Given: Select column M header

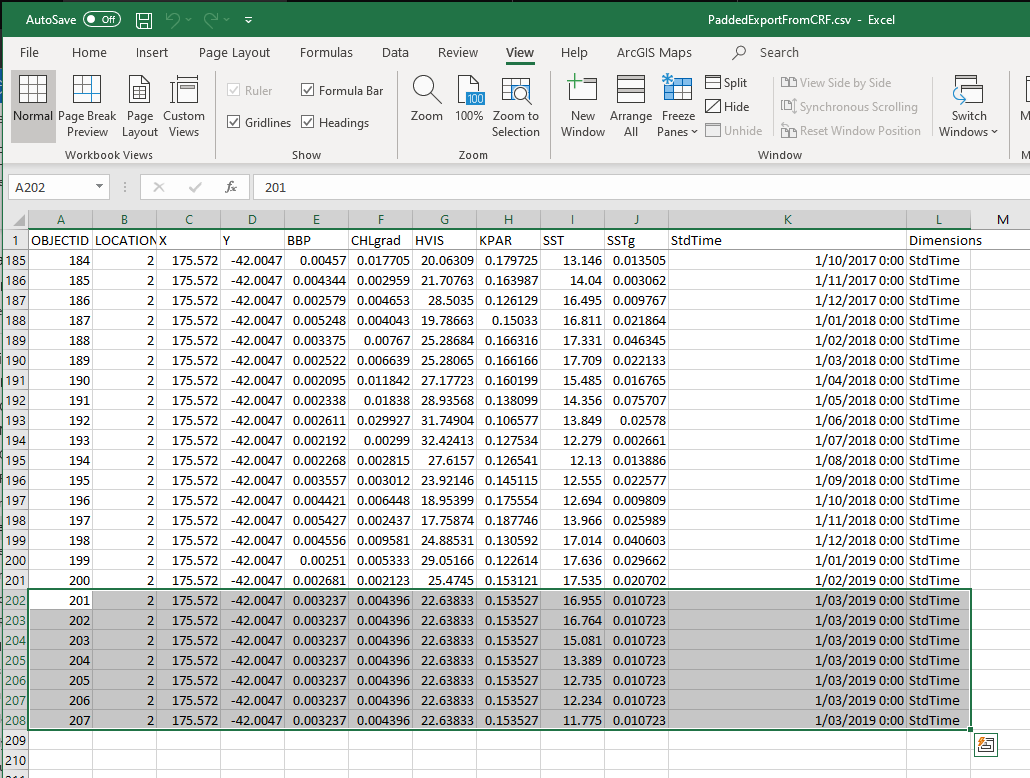Looking at the screenshot, I should 1002,219.
